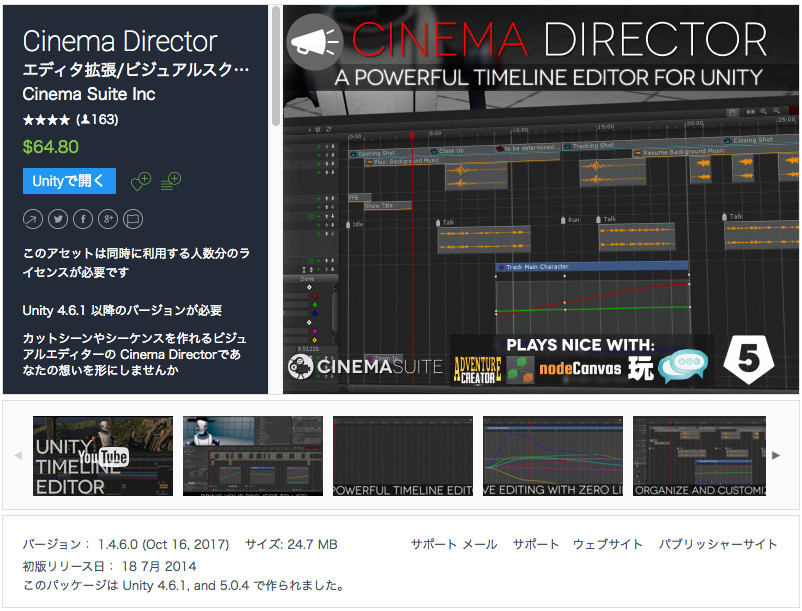
Task: Share on Twitter icon
Action: tap(58, 219)
